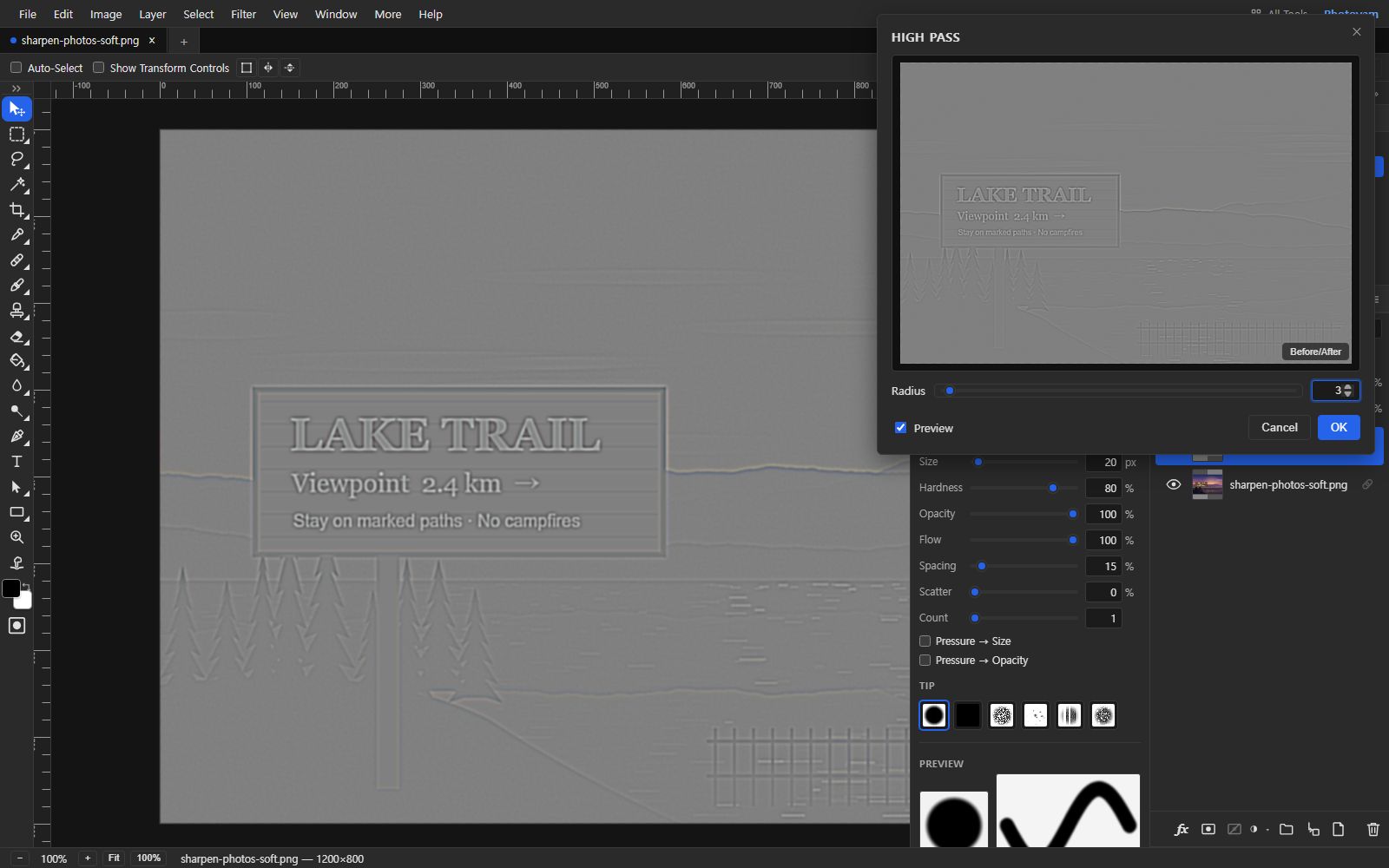Enable Show Transform Controls checkbox
The width and height of the screenshot is (1389, 868).
(x=98, y=68)
